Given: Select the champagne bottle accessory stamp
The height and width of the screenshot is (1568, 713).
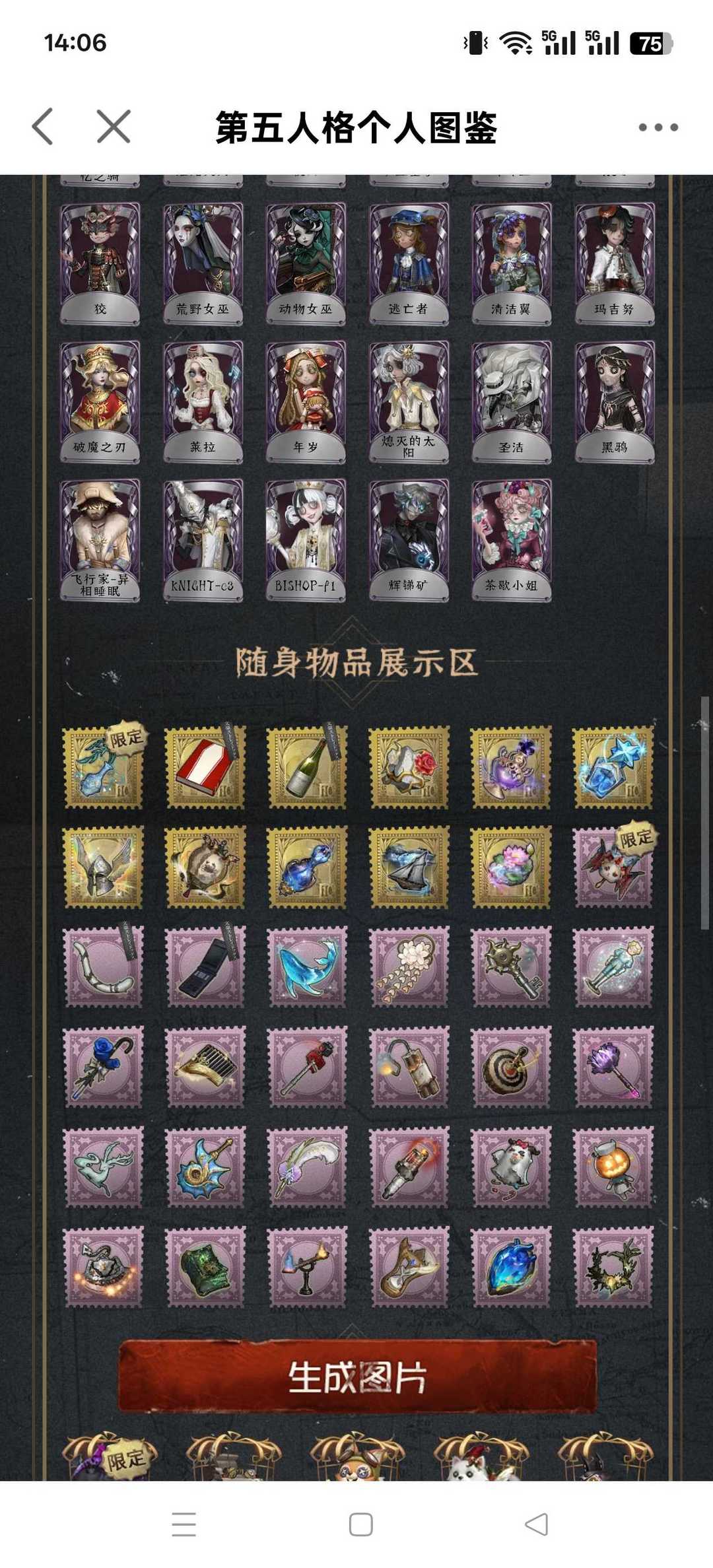Looking at the screenshot, I should click(x=307, y=767).
